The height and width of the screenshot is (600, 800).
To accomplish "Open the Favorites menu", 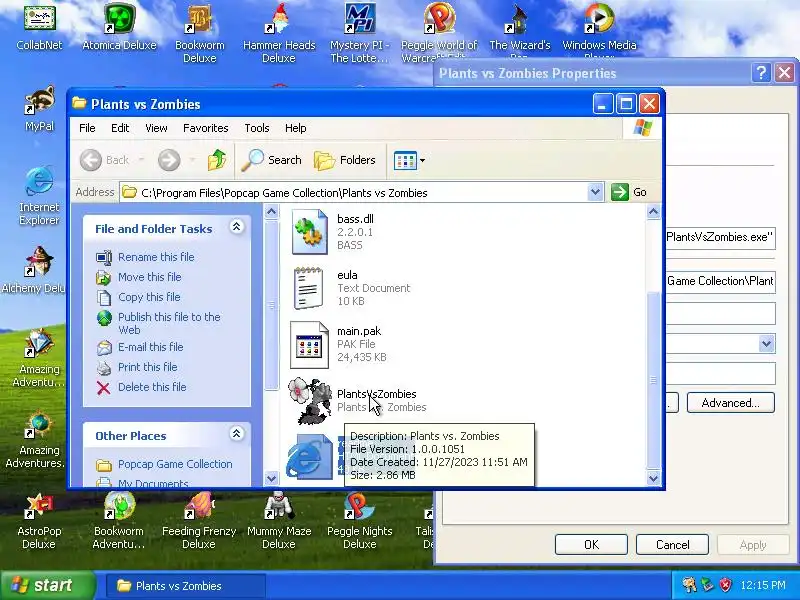I will [x=206, y=128].
